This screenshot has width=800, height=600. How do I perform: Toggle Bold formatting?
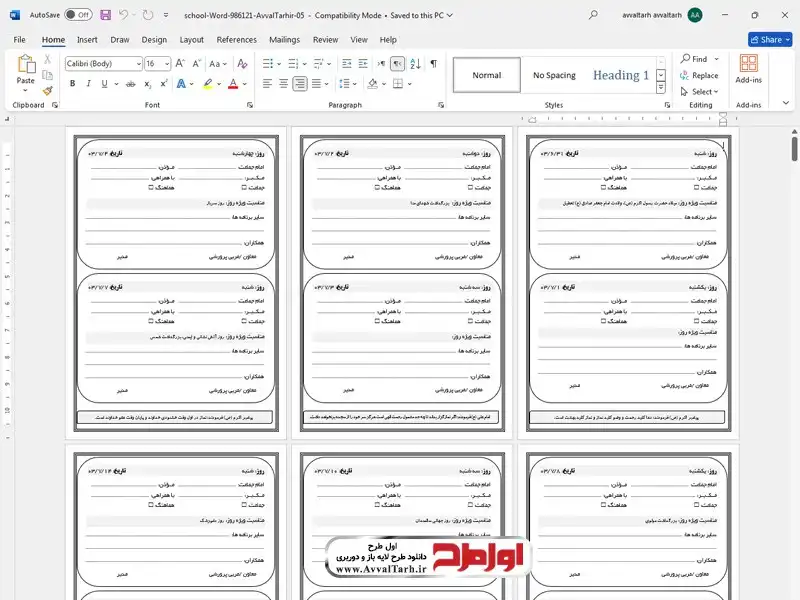pos(72,84)
